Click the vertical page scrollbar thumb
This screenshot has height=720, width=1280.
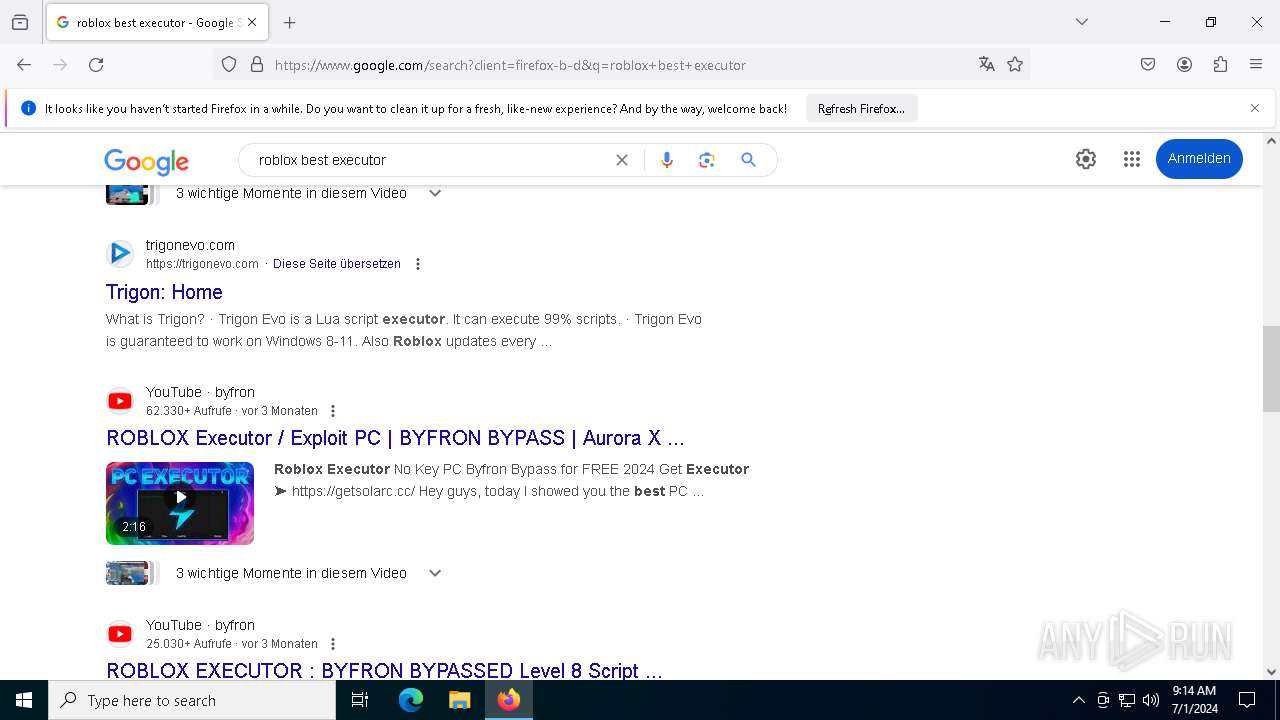tap(1271, 369)
